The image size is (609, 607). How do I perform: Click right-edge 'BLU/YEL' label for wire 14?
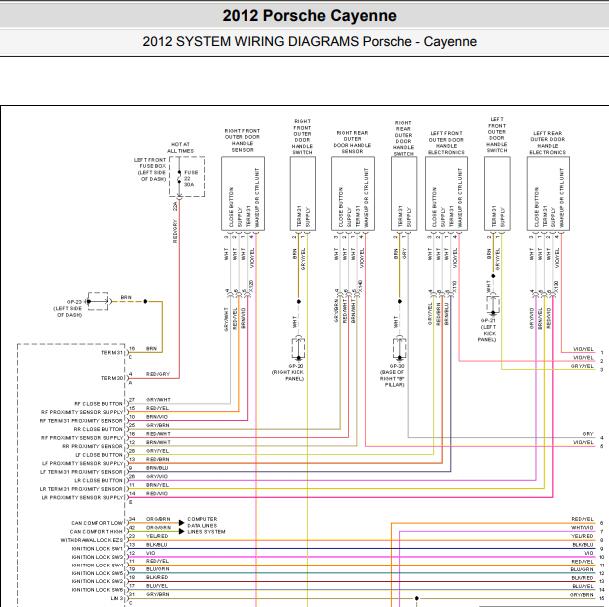[583, 586]
